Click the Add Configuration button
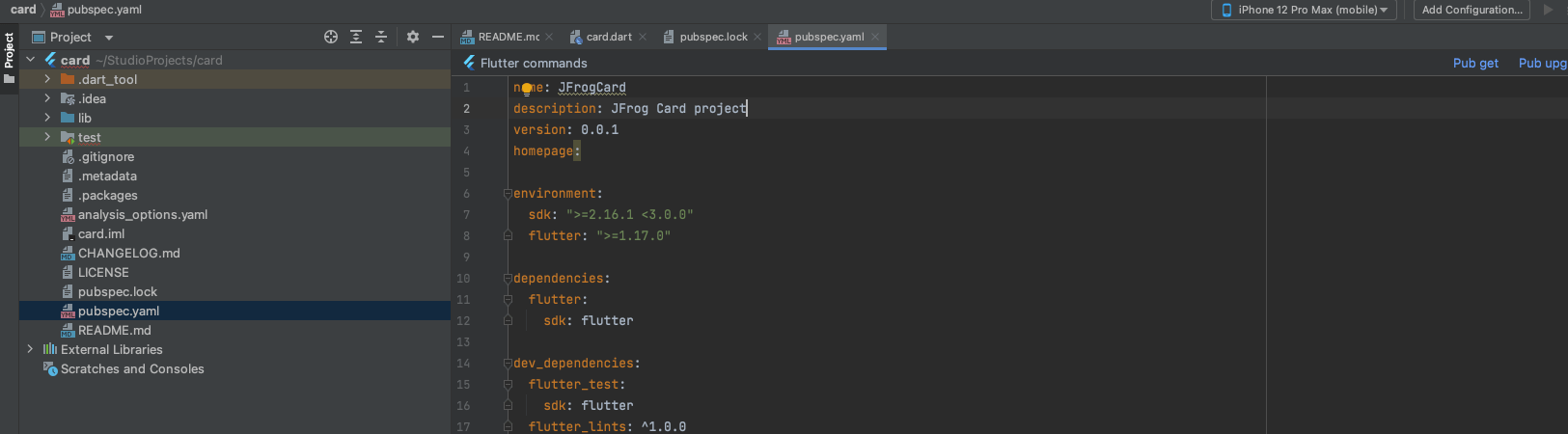The width and height of the screenshot is (1568, 434). tap(1472, 10)
